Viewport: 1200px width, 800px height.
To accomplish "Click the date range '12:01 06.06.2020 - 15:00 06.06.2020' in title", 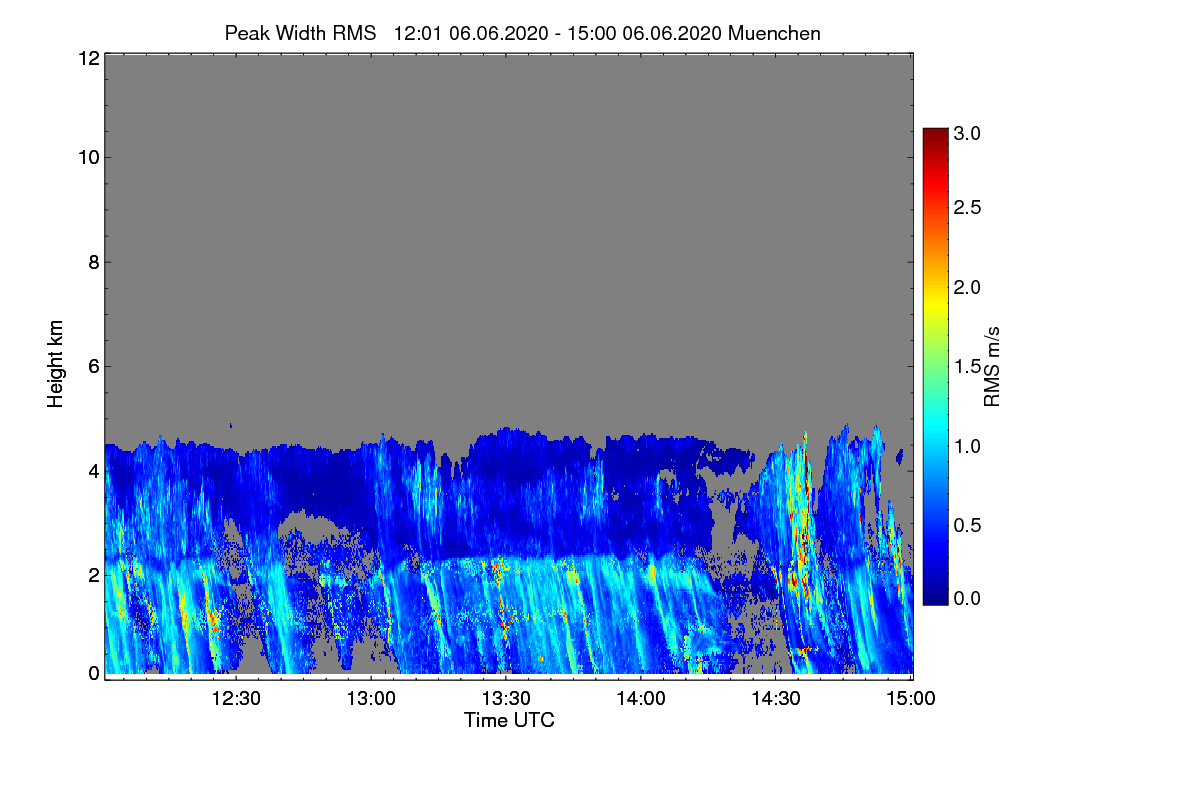I will [x=558, y=33].
